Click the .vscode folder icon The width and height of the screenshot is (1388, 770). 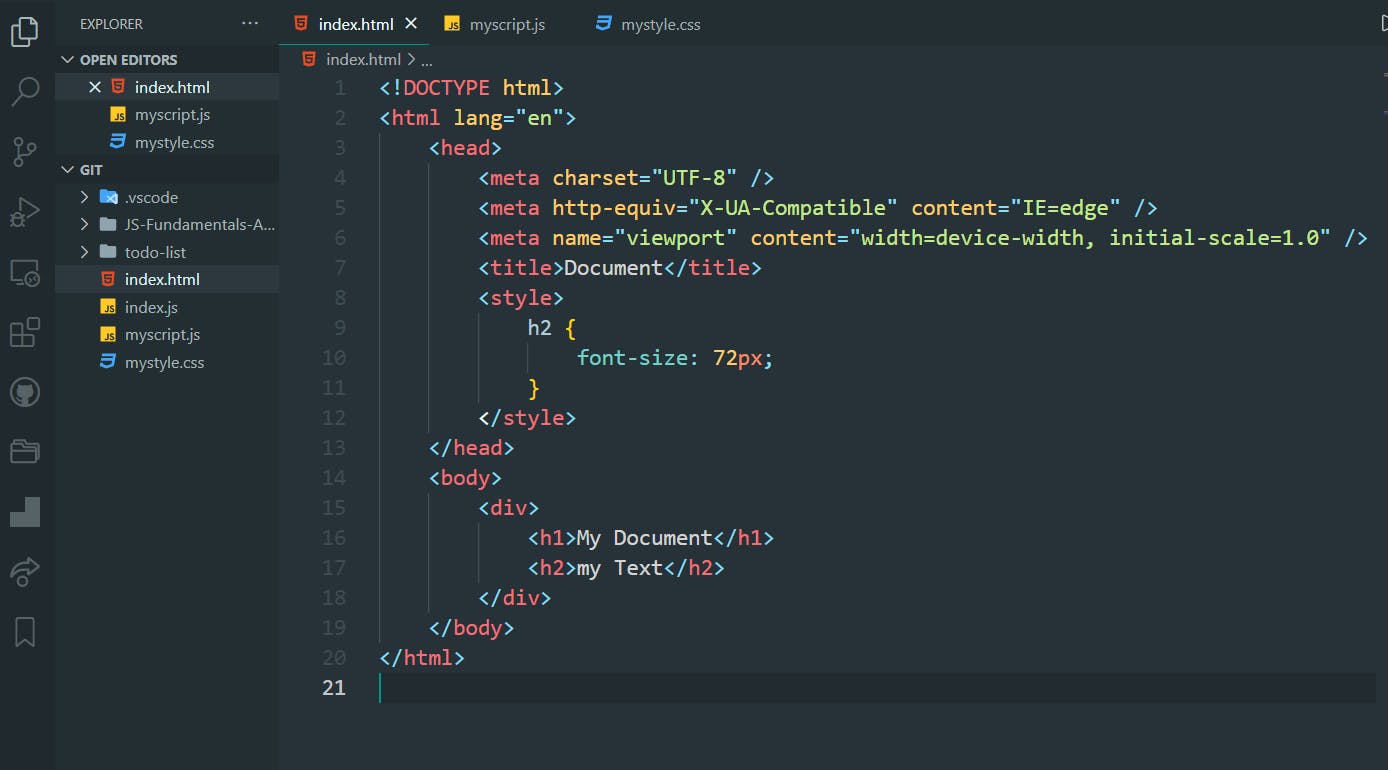109,197
